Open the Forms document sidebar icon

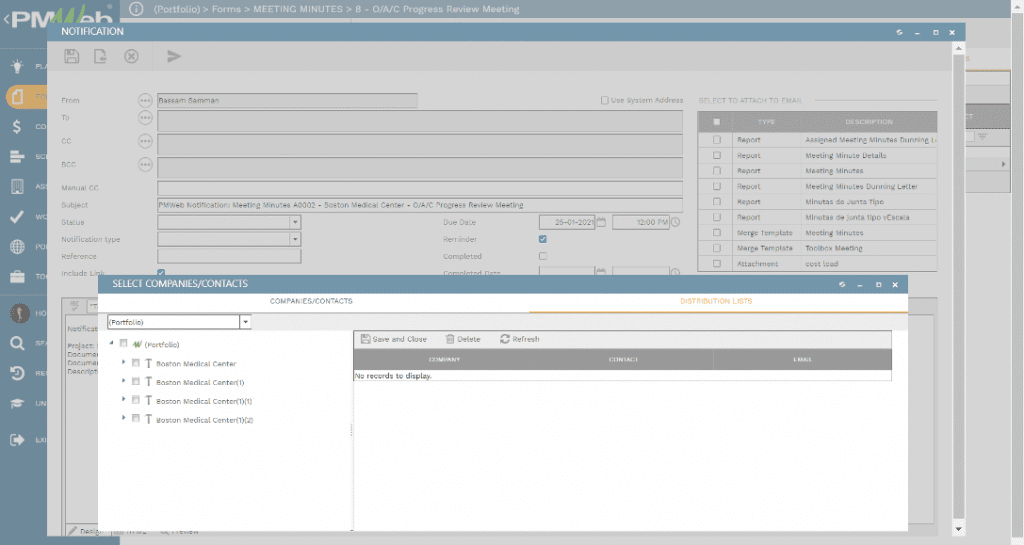point(18,97)
